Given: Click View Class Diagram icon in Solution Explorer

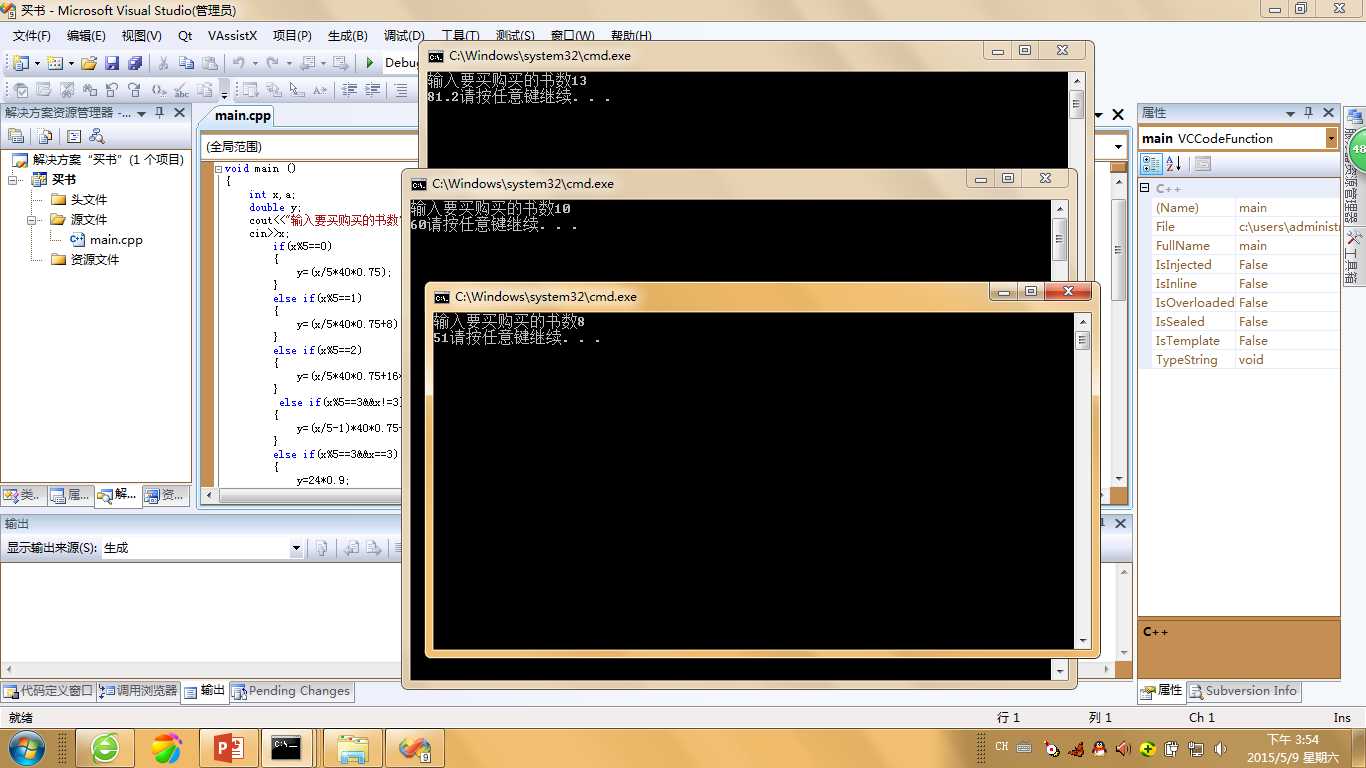Looking at the screenshot, I should point(97,136).
